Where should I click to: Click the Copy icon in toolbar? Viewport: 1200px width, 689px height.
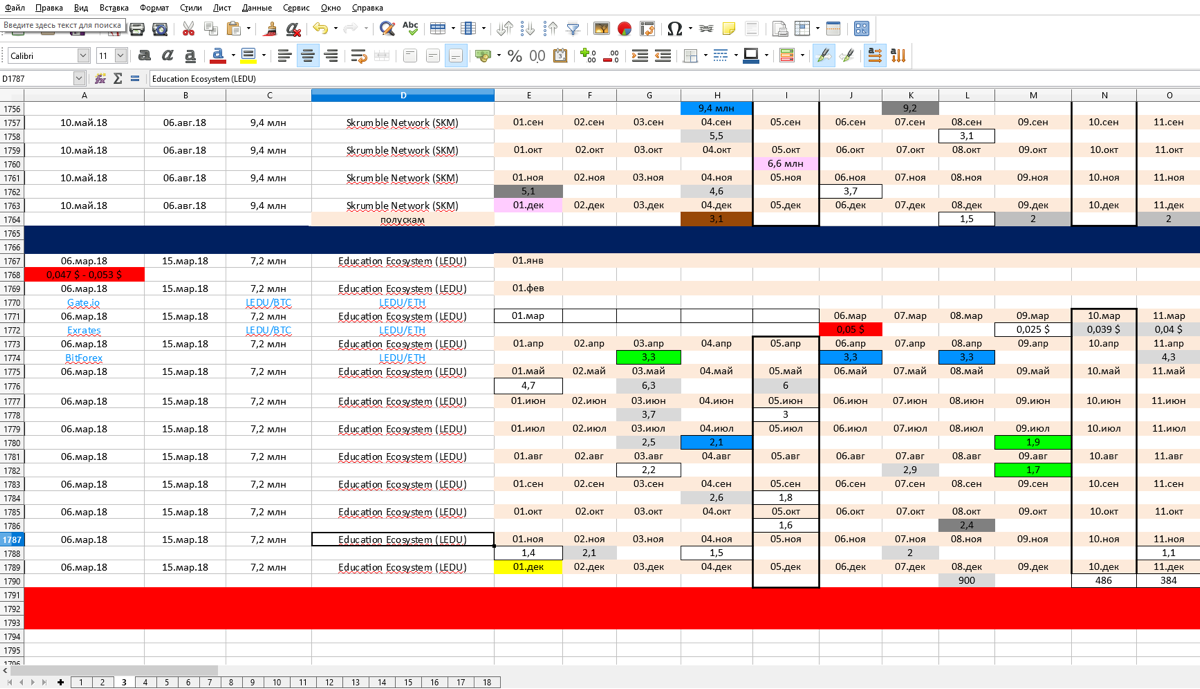pyautogui.click(x=211, y=29)
